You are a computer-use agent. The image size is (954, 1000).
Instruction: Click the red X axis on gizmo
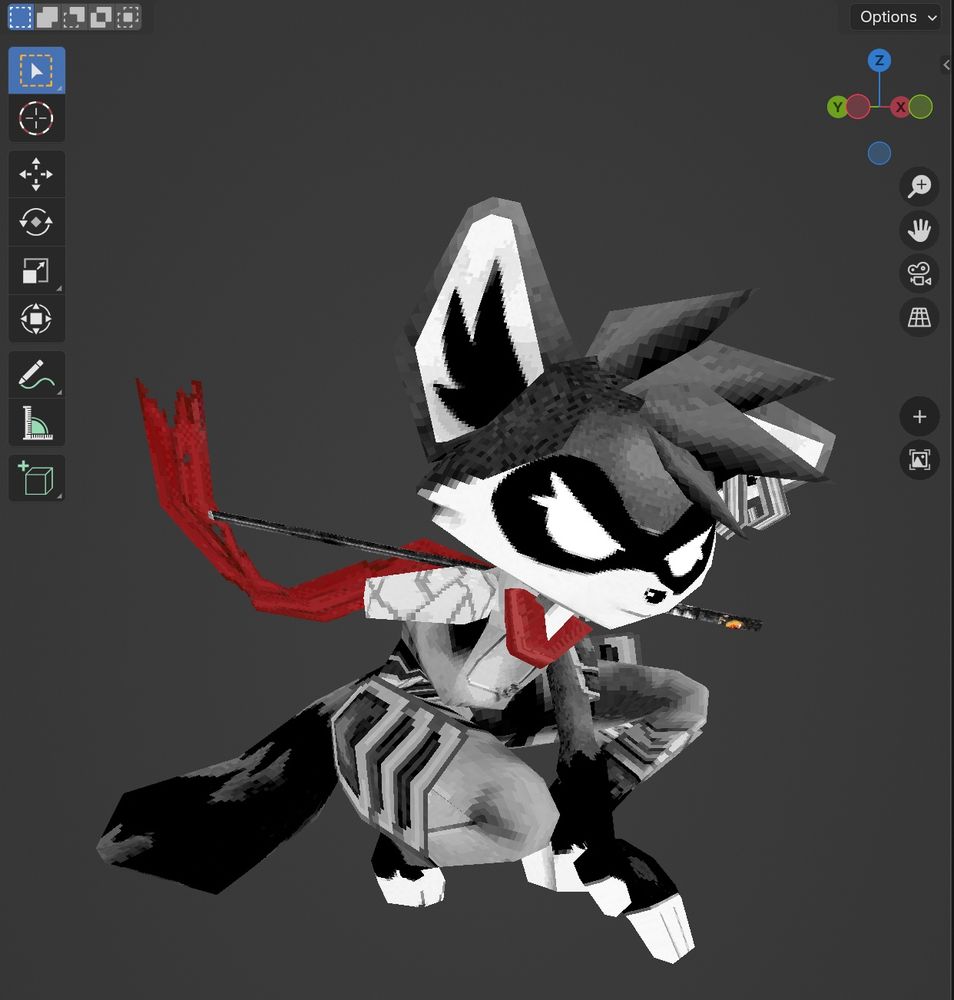(x=900, y=107)
